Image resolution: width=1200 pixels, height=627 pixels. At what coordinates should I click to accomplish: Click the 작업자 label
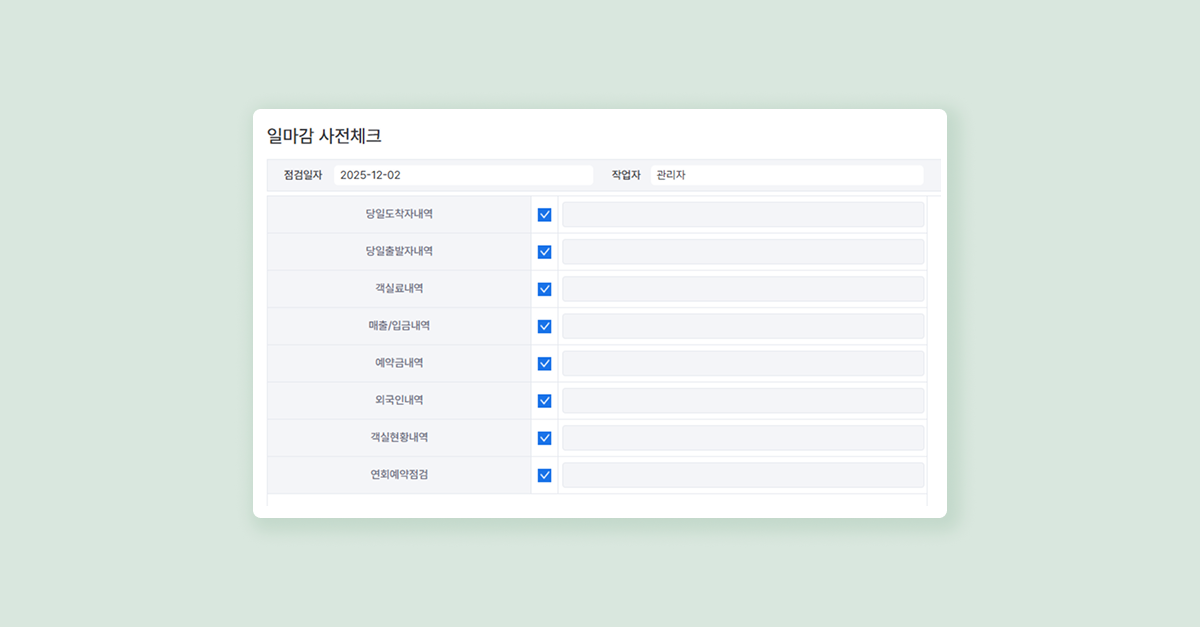[x=626, y=175]
